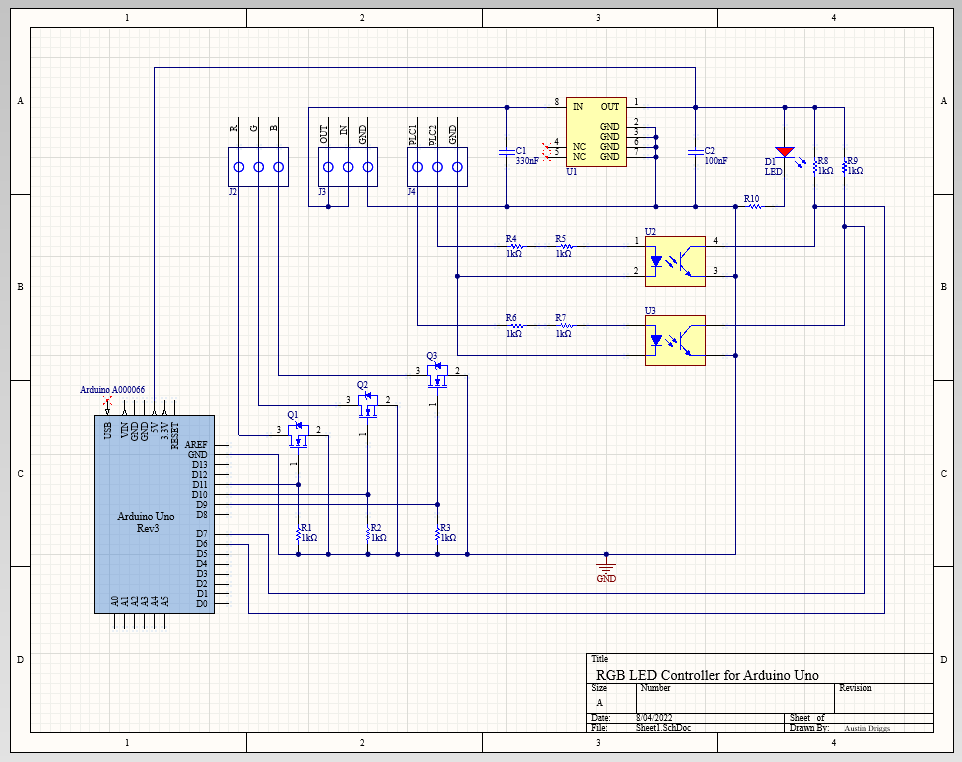Click the Date field showing 8/04/2022
962x762 pixels.
(655, 718)
